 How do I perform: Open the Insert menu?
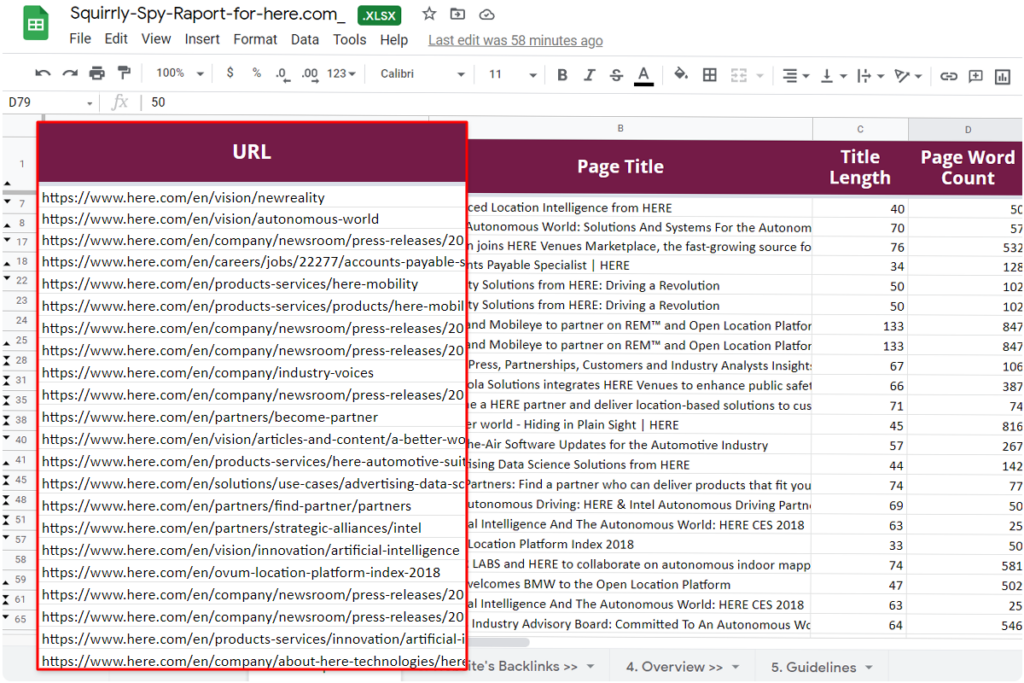[202, 39]
